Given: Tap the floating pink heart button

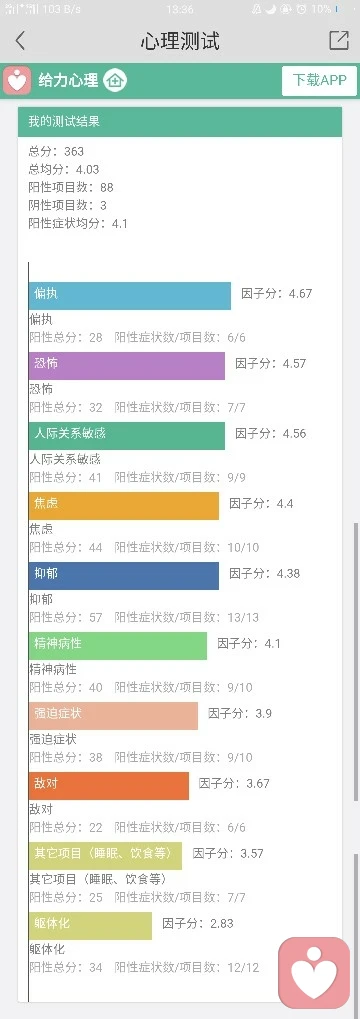Looking at the screenshot, I should click(x=315, y=973).
